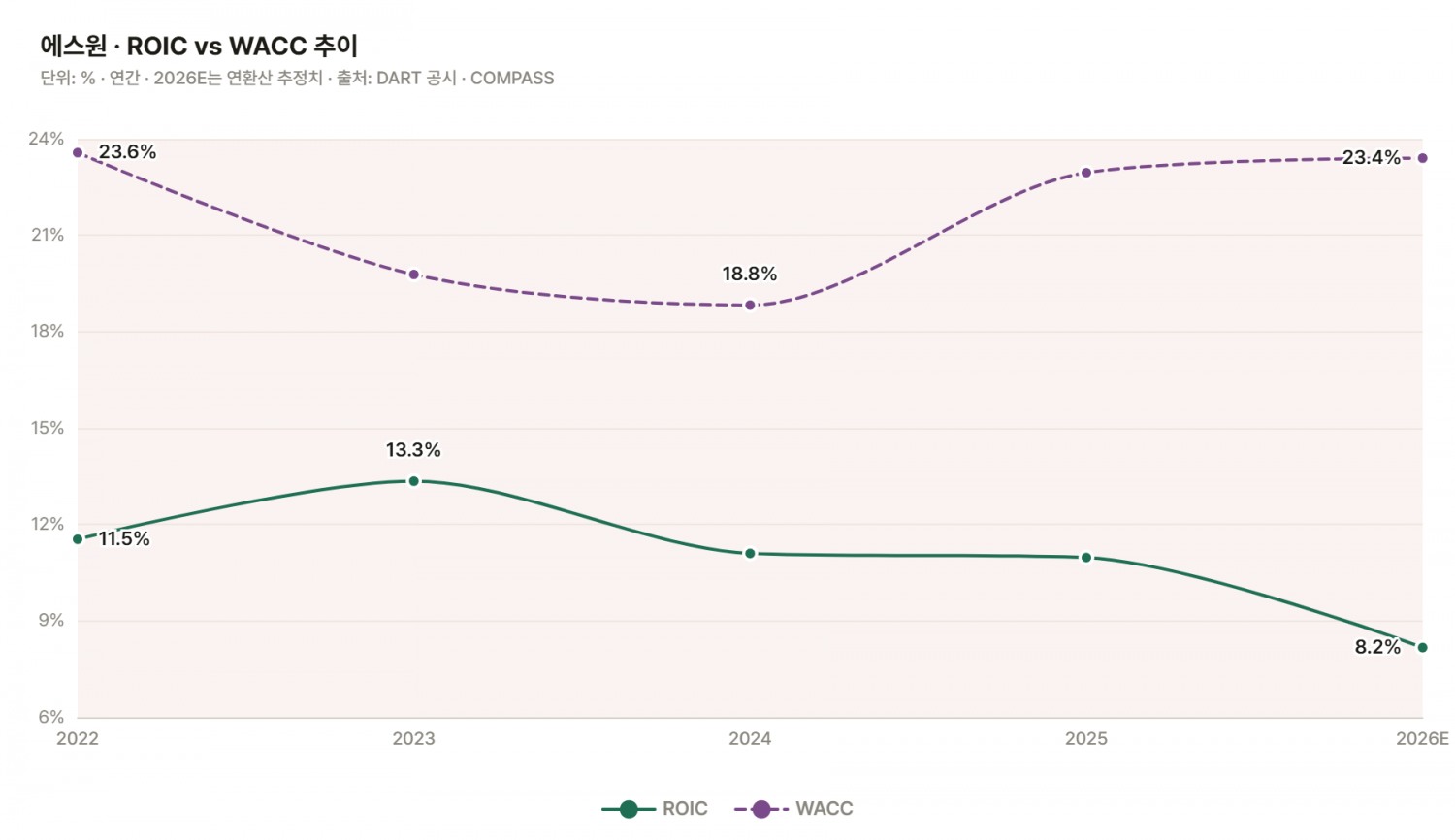
Task: Click the 2024 x-axis label
Action: pyautogui.click(x=750, y=739)
